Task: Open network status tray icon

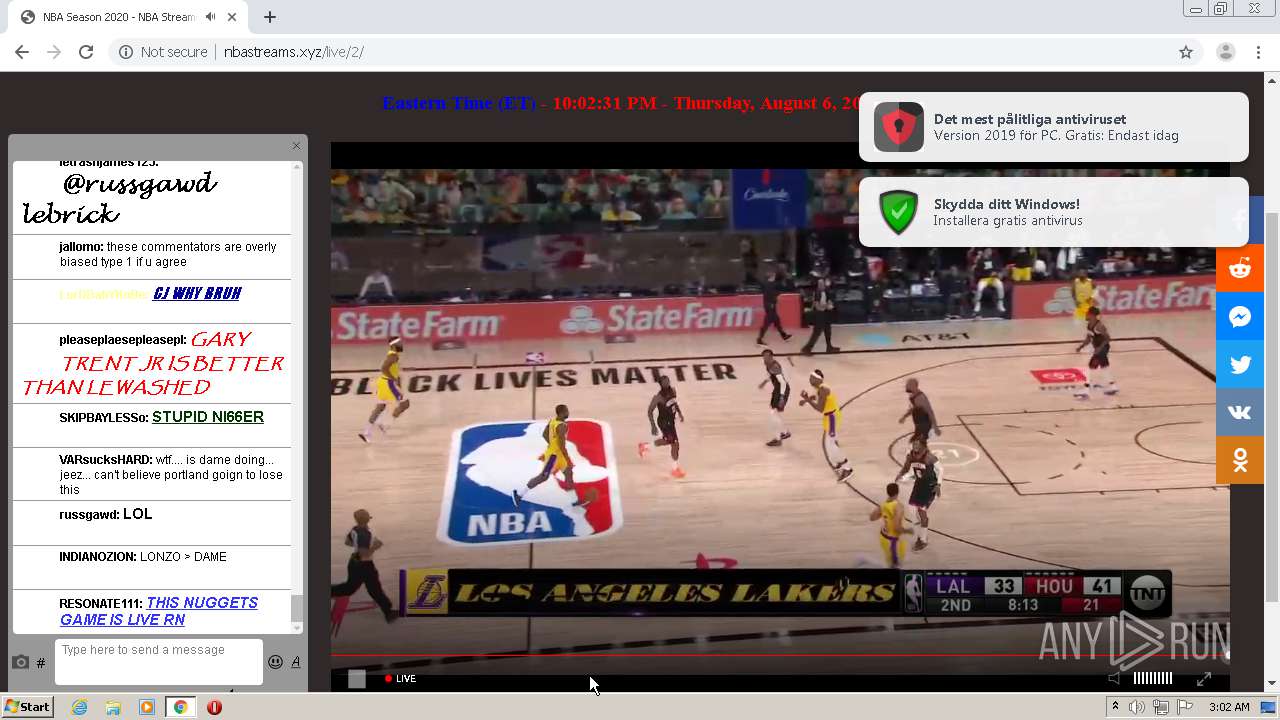Action: (x=1161, y=707)
